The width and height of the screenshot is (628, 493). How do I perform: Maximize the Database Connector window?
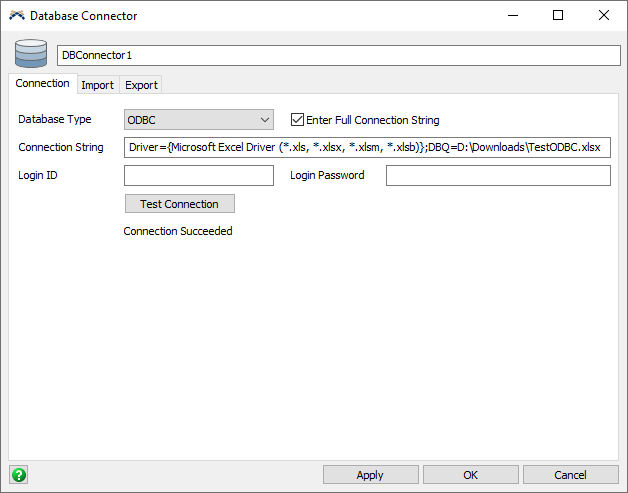pos(558,16)
